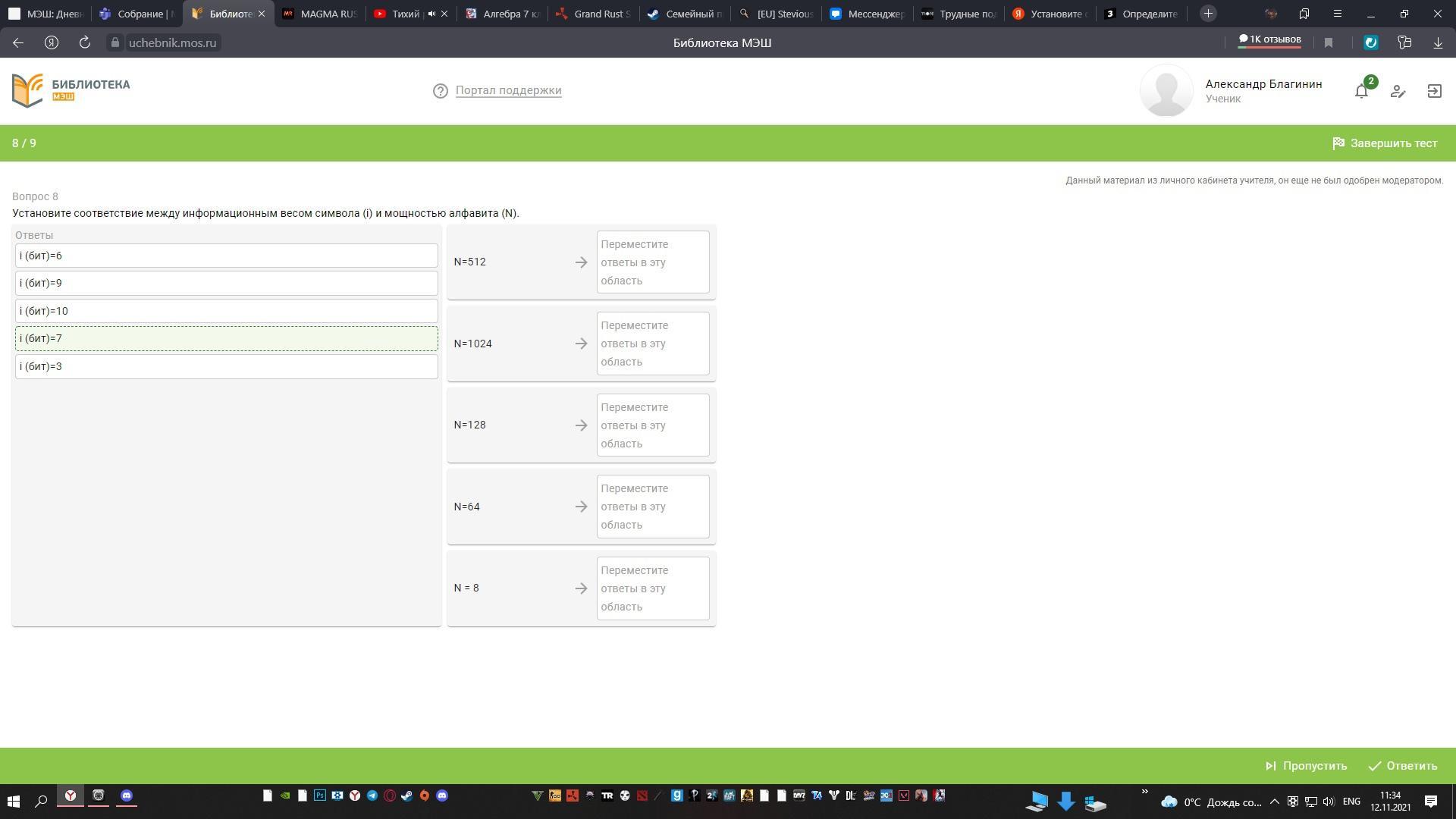Select the answer item i (бит)=9
1456x819 pixels.
click(226, 283)
